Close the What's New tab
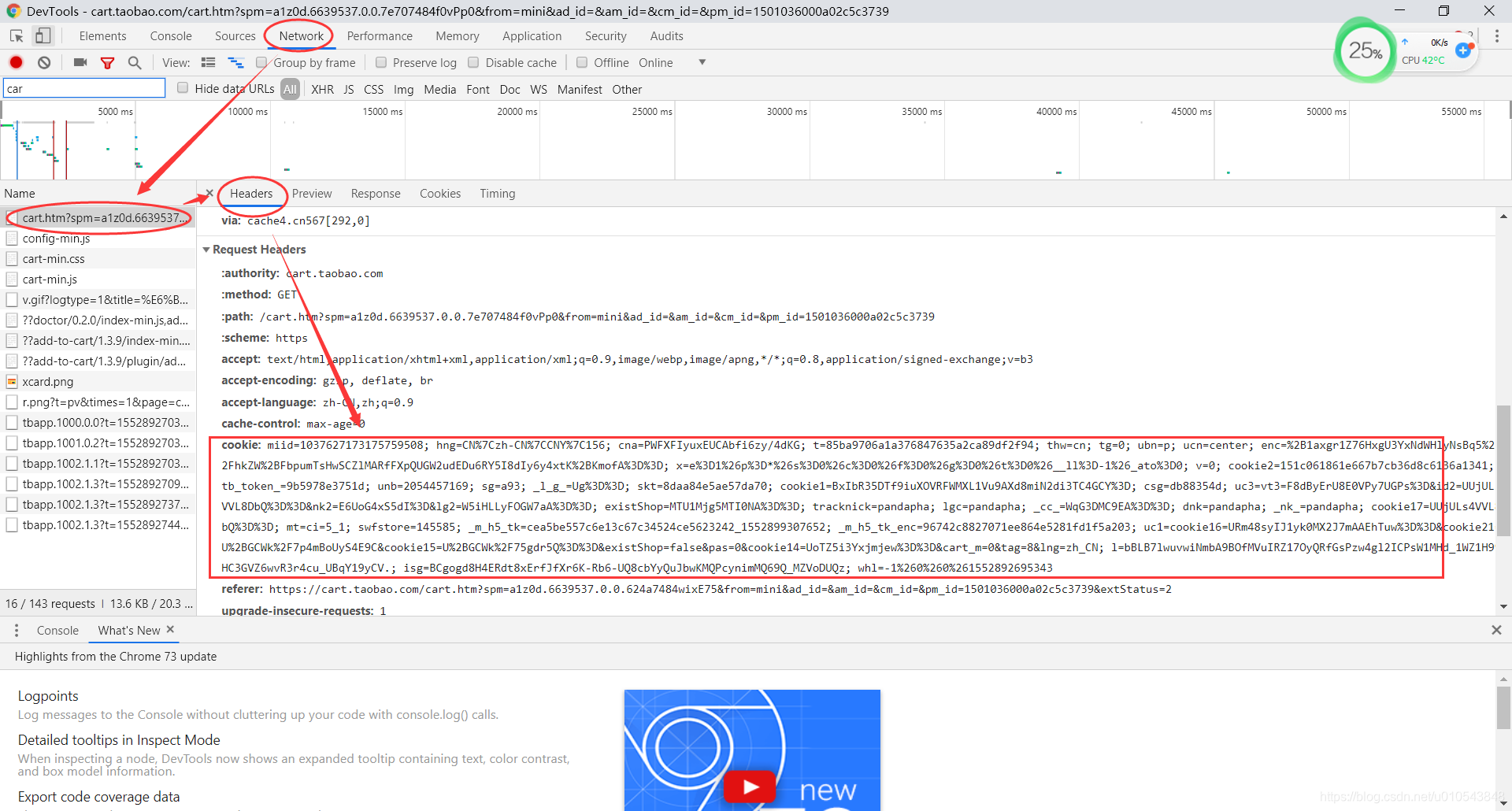Viewport: 1512px width, 811px height. [170, 630]
